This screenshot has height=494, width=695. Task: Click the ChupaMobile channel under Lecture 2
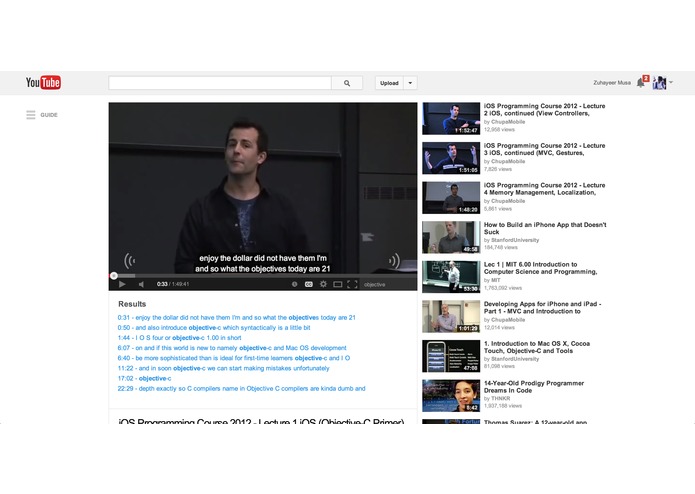pos(508,122)
